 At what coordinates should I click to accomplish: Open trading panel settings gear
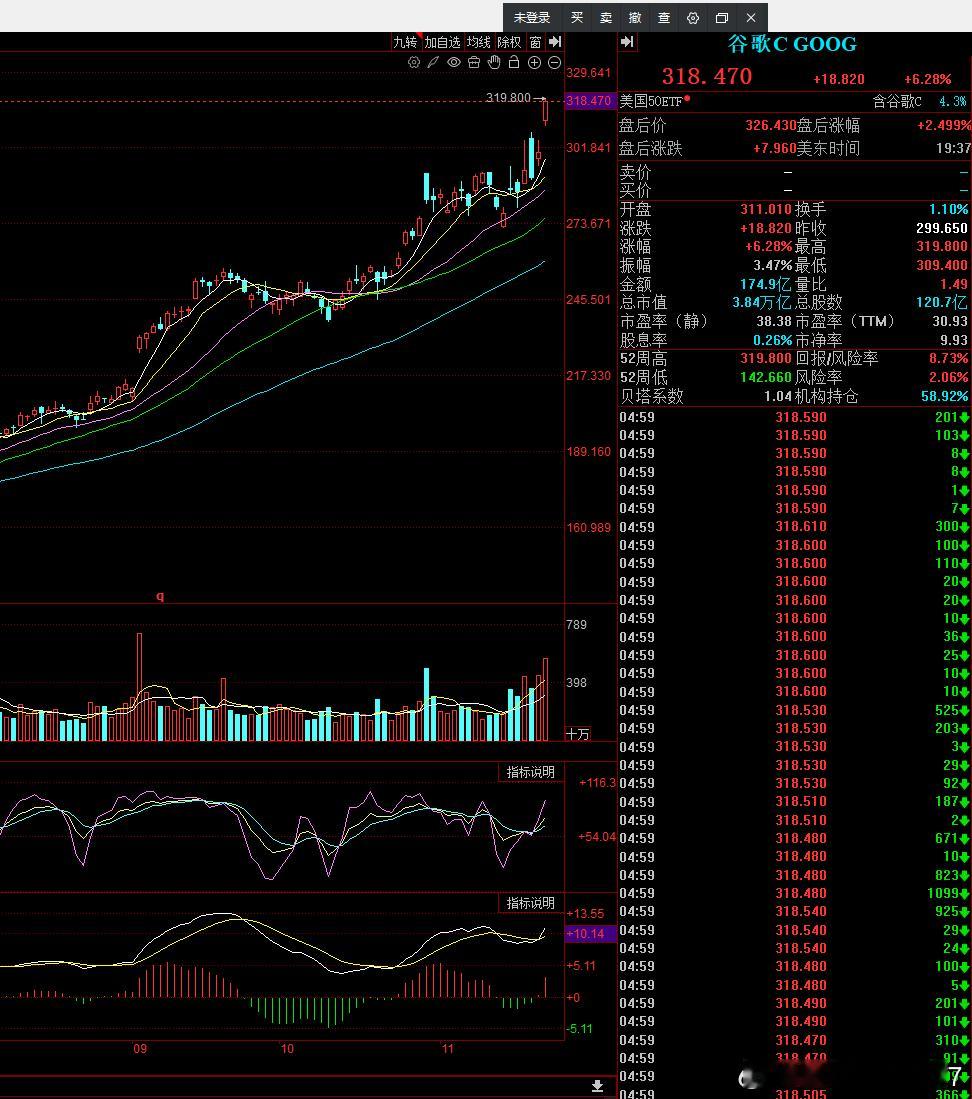[x=692, y=18]
